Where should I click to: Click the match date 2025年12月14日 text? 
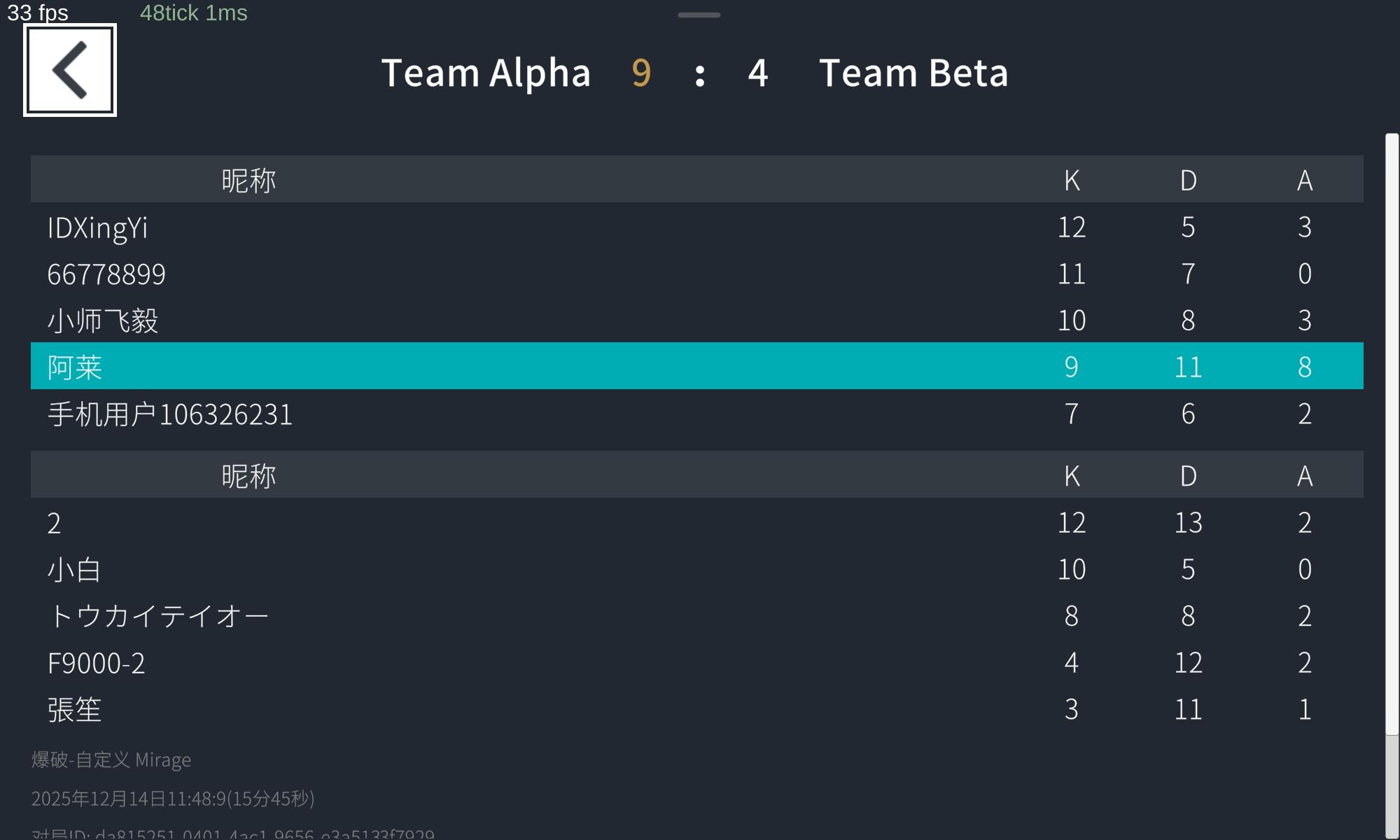point(172,799)
